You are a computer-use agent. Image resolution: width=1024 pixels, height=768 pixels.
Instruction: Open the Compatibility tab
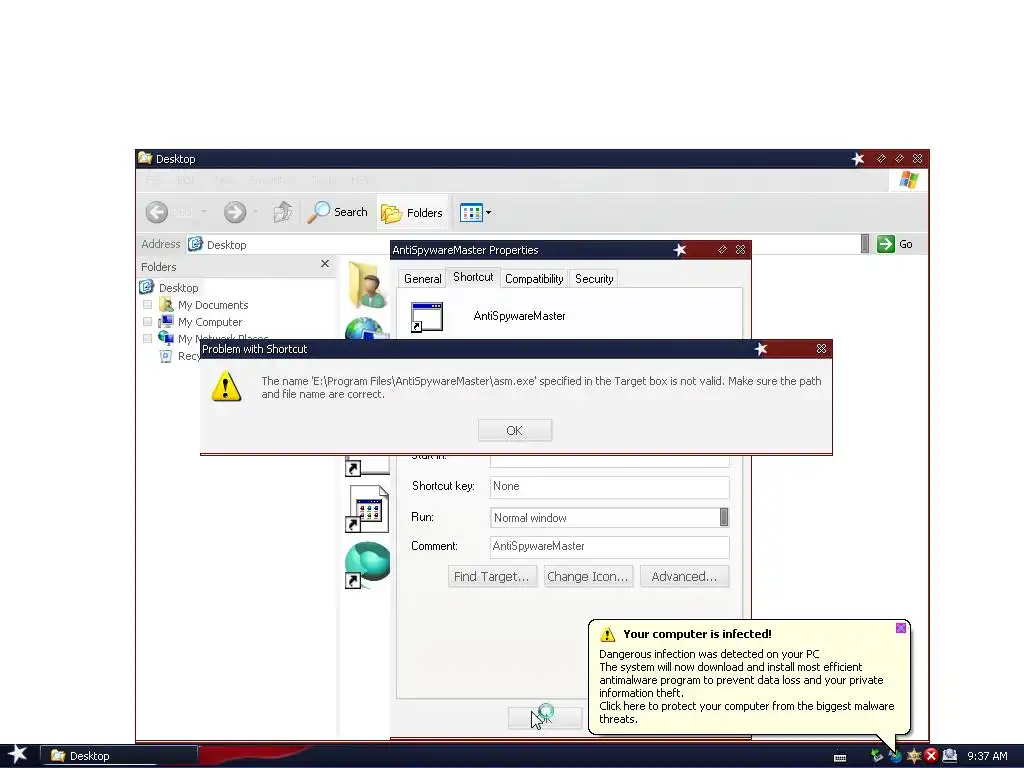tap(534, 279)
